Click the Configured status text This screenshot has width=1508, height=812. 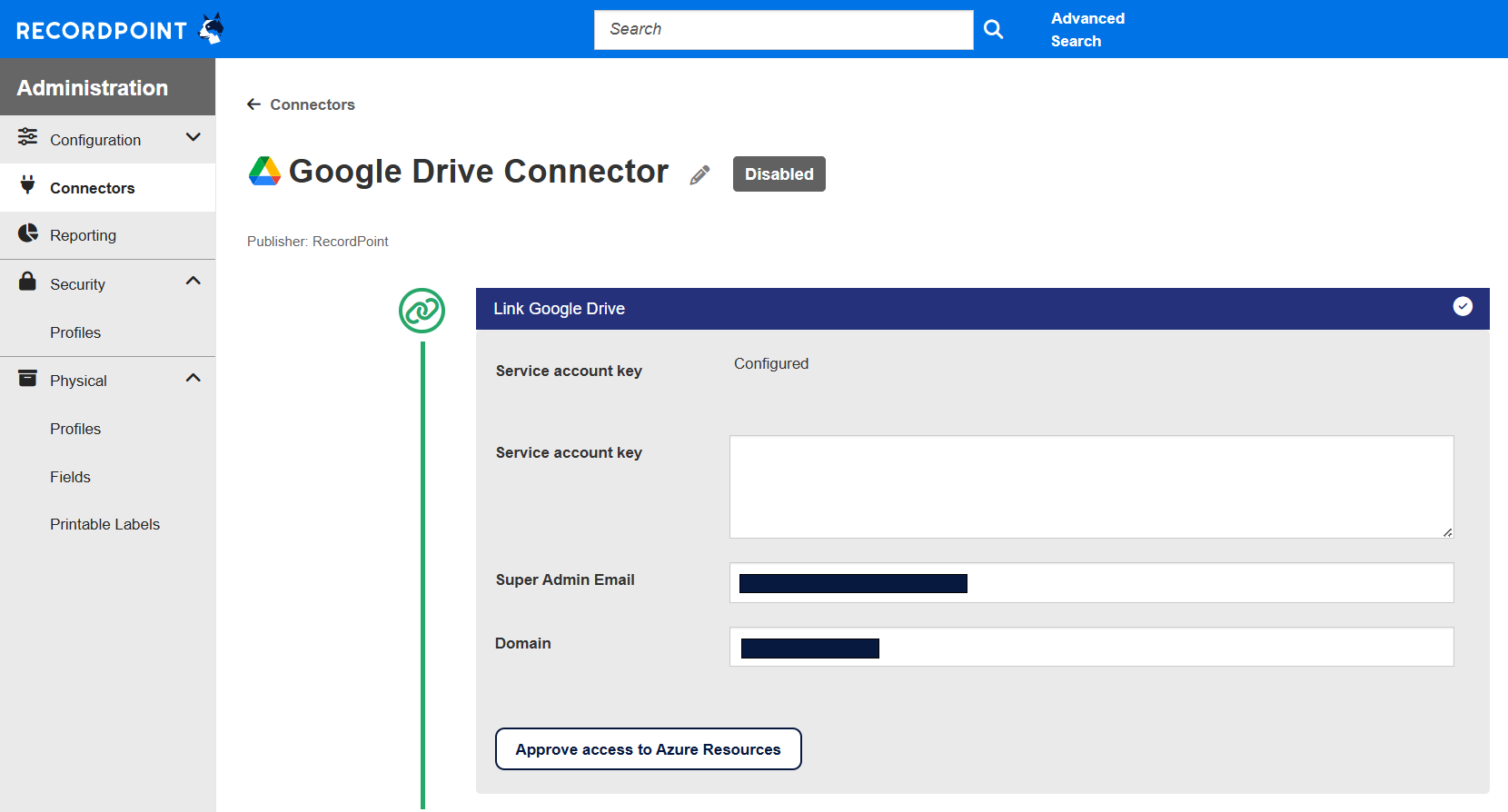click(771, 363)
